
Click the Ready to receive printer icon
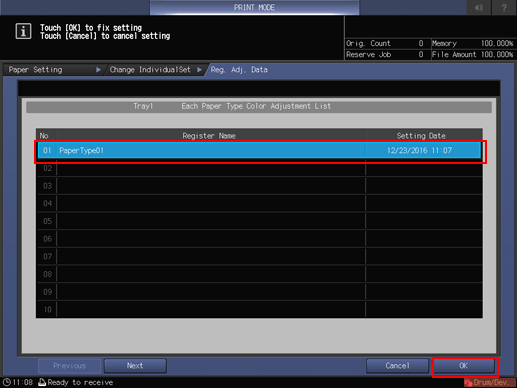[x=42, y=382]
